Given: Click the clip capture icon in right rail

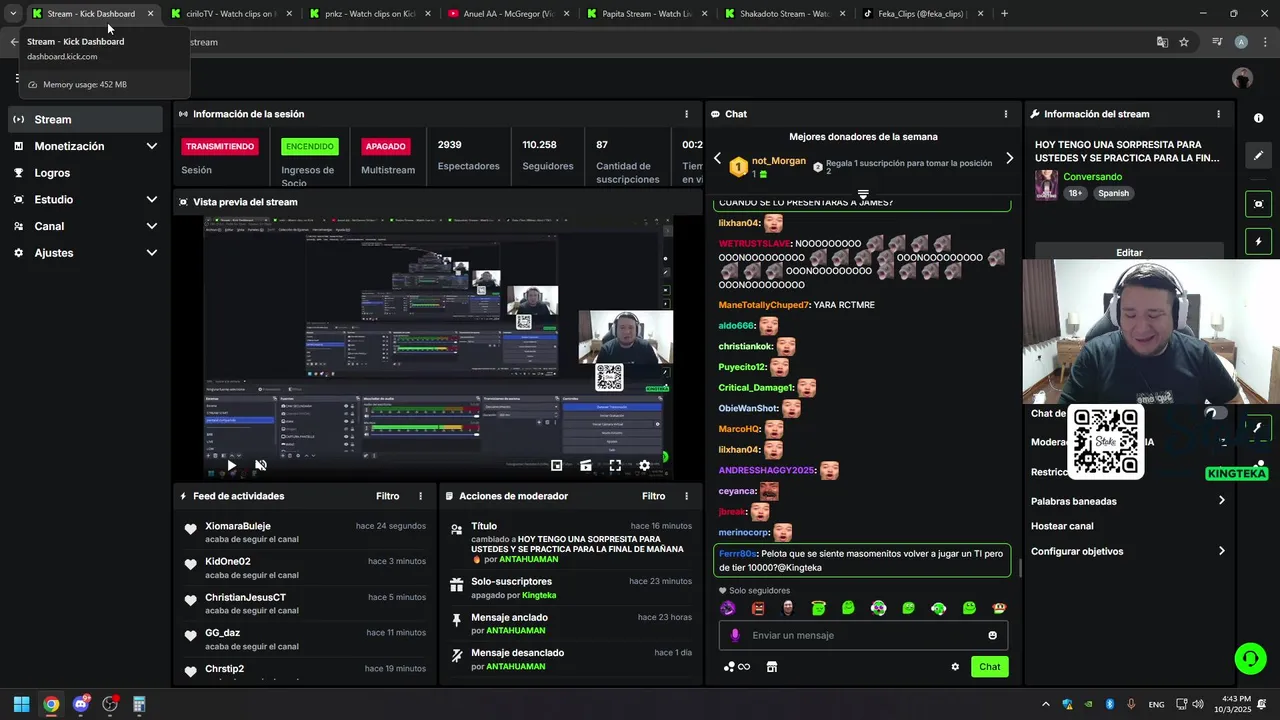Looking at the screenshot, I should coord(1258,204).
